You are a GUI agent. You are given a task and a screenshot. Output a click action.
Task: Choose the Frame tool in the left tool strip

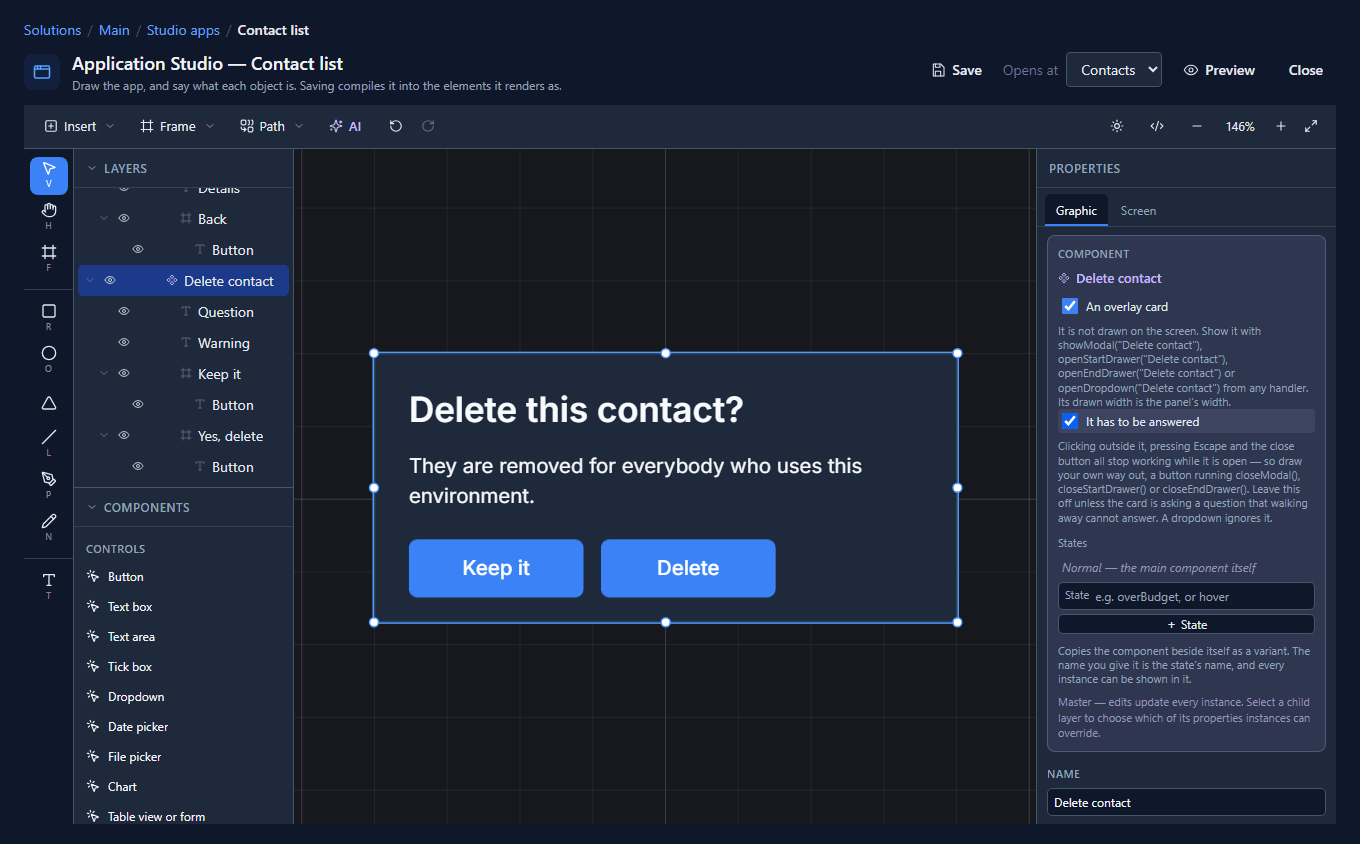(x=49, y=257)
